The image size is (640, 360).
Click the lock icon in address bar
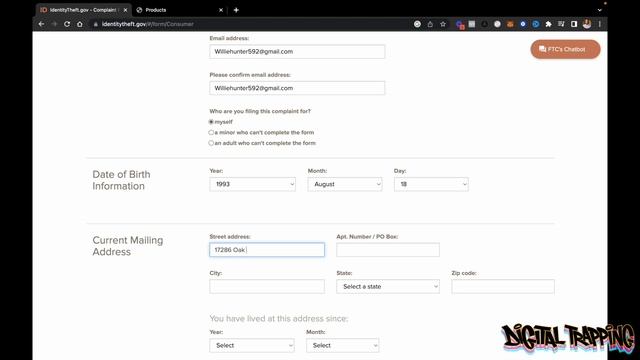96,24
